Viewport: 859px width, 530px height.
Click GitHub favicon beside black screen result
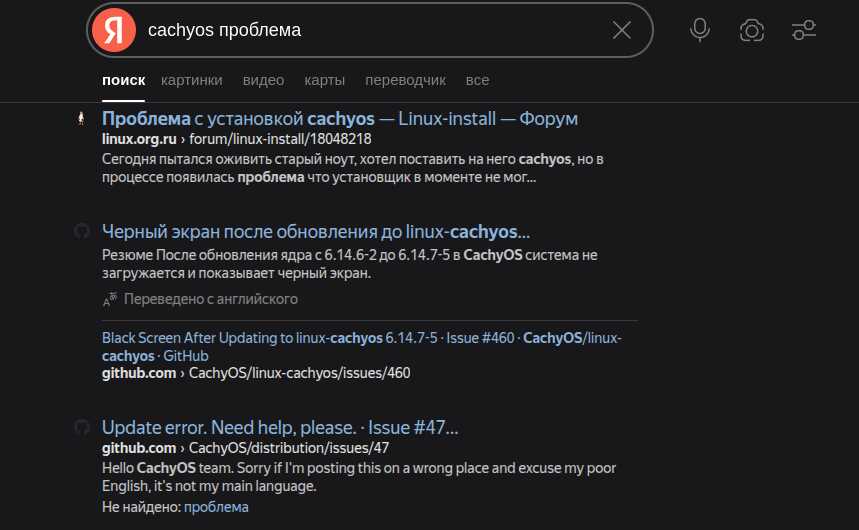tap(81, 231)
